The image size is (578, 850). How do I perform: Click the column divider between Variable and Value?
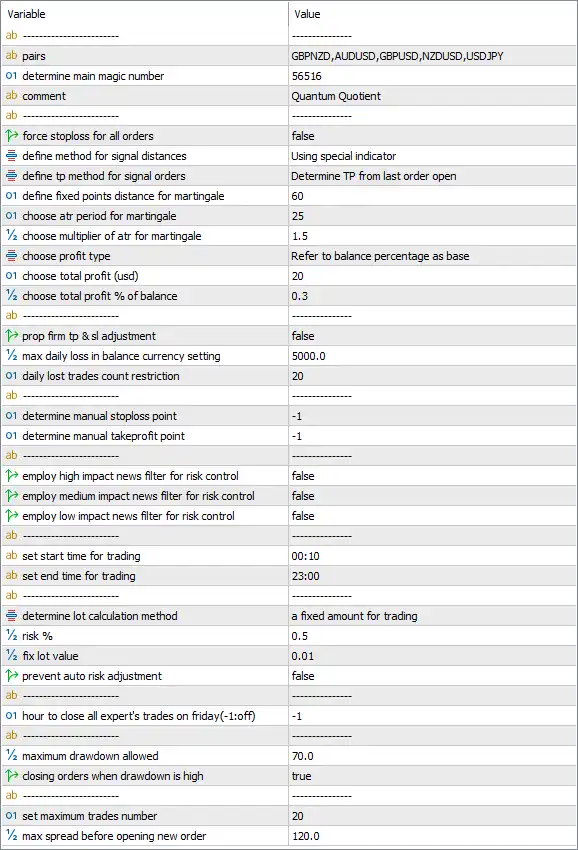pos(288,14)
